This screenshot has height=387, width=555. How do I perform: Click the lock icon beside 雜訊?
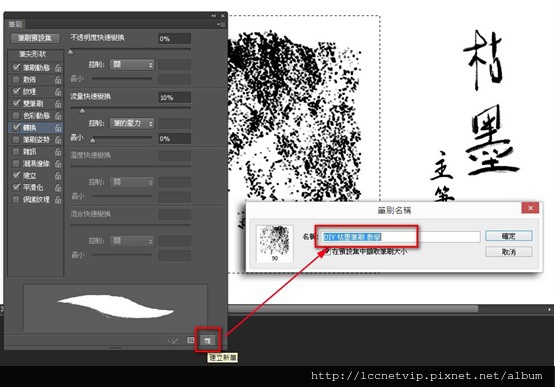[x=58, y=152]
